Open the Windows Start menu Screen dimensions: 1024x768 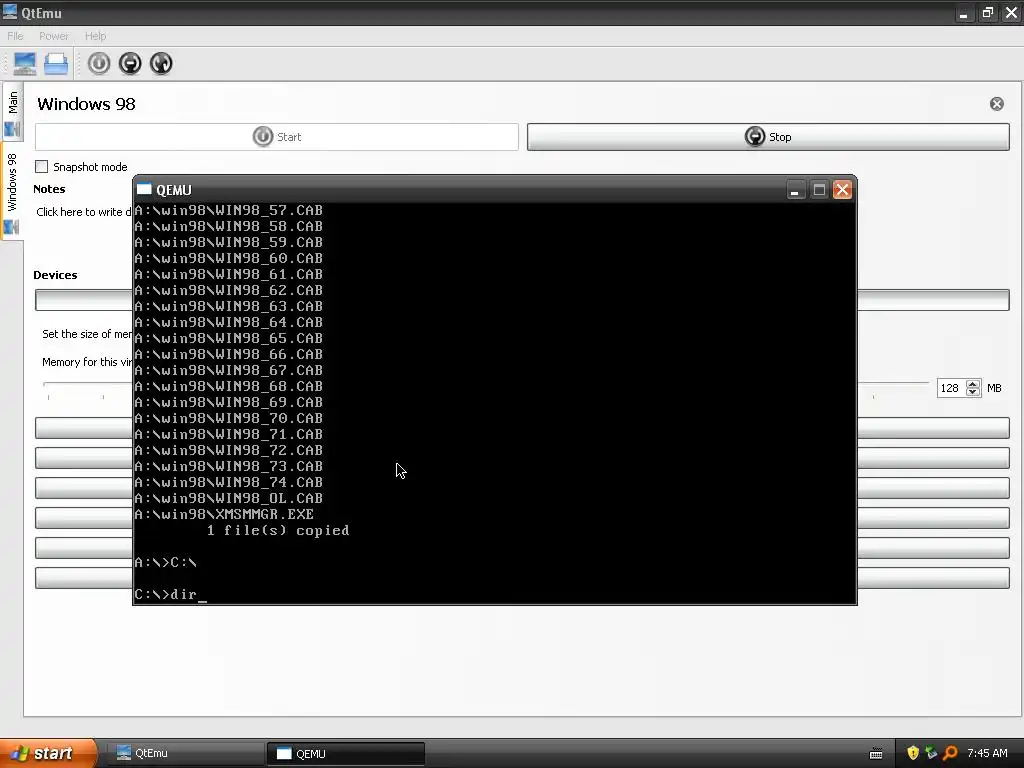point(47,753)
